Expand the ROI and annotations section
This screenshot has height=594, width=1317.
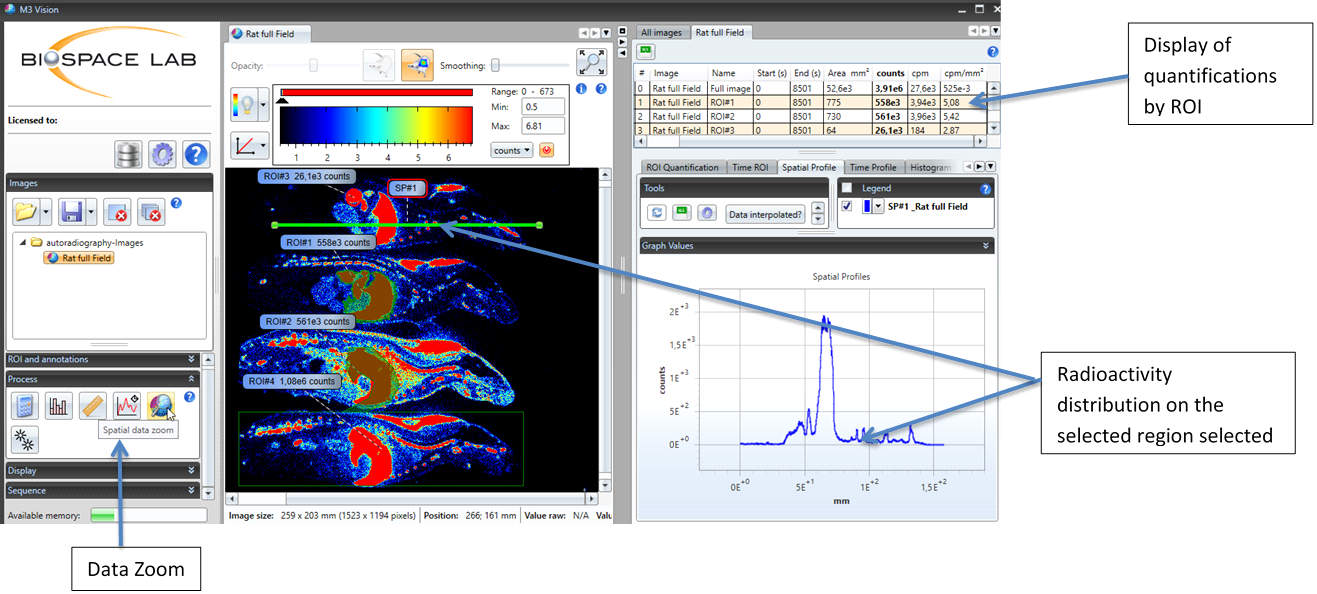pyautogui.click(x=102, y=359)
